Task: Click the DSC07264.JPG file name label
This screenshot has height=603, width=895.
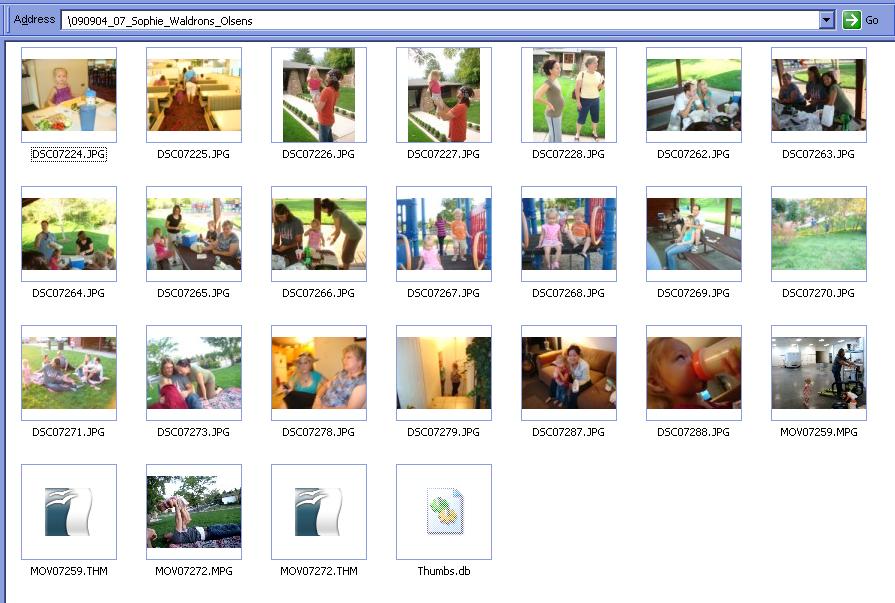Action: tap(68, 293)
